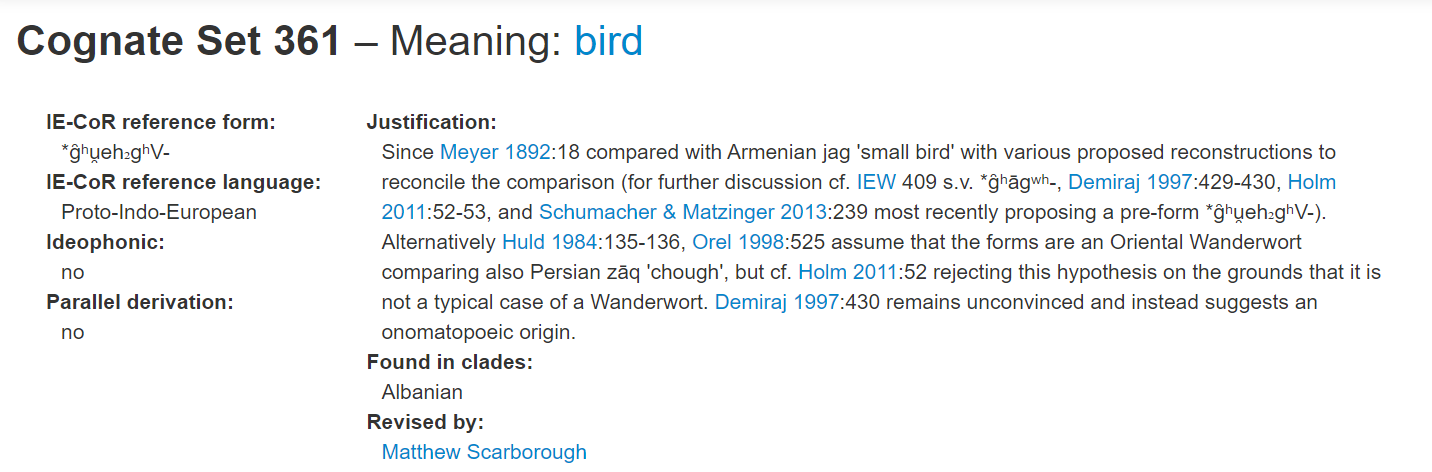Click the 'Parallel derivation:' field label
The height and width of the screenshot is (472, 1432).
[x=140, y=302]
